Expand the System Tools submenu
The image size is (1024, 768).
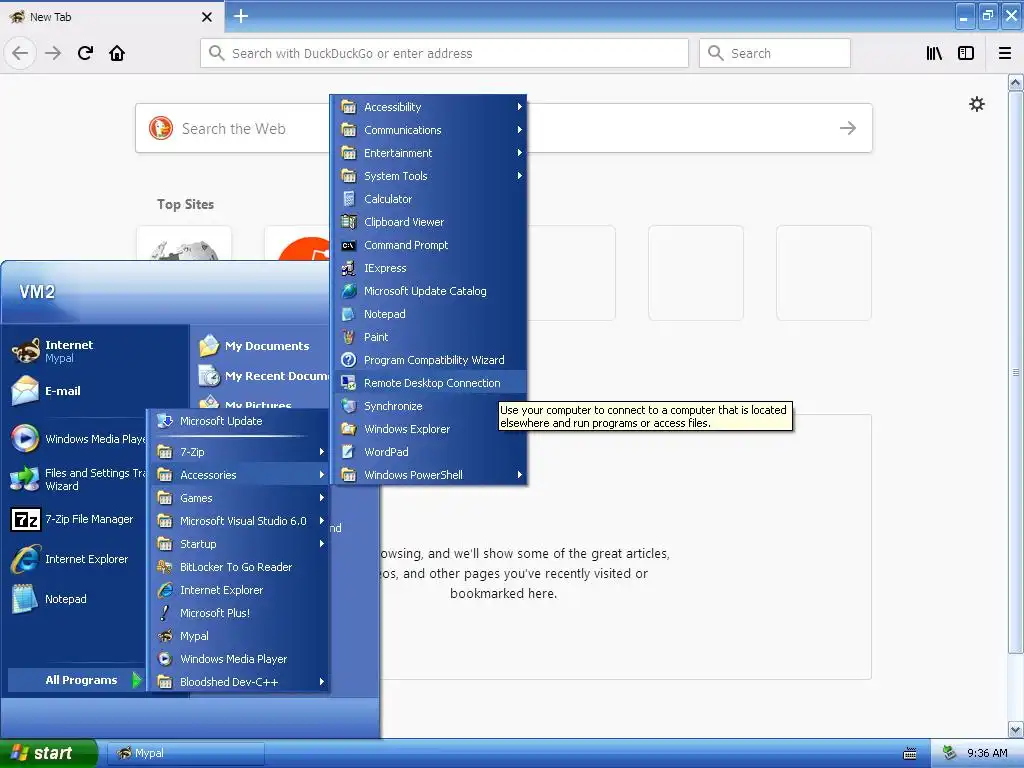coord(431,176)
